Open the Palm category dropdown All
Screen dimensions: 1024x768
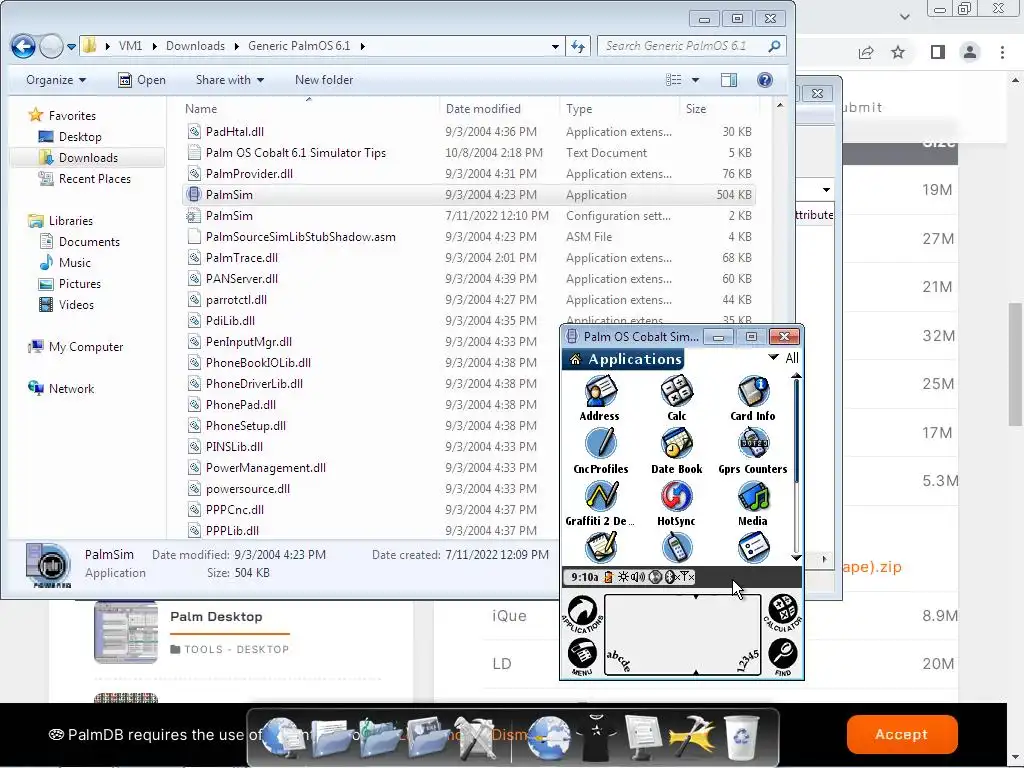783,358
